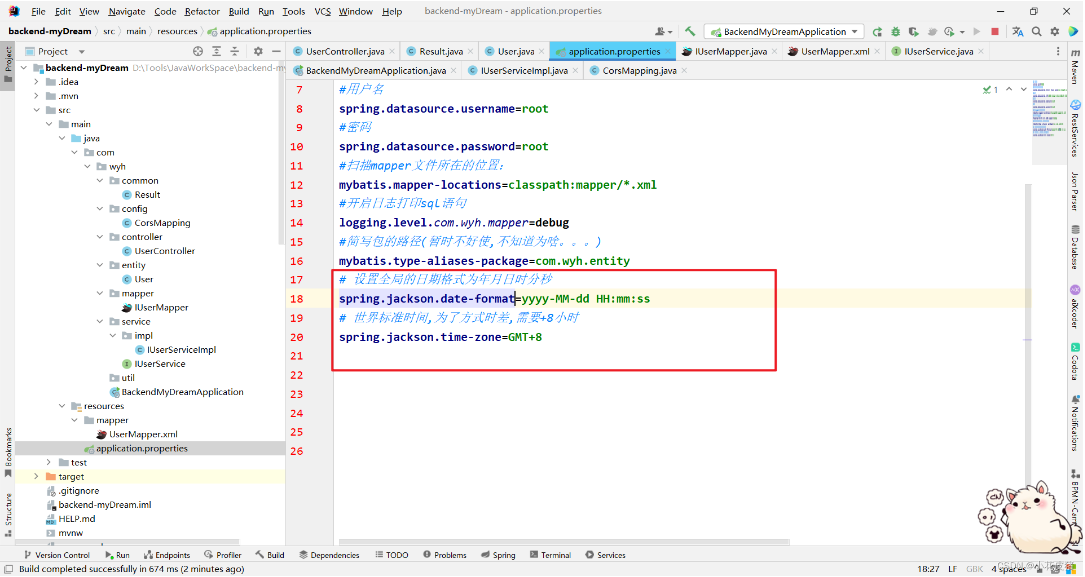Open the VCS menu

322,11
